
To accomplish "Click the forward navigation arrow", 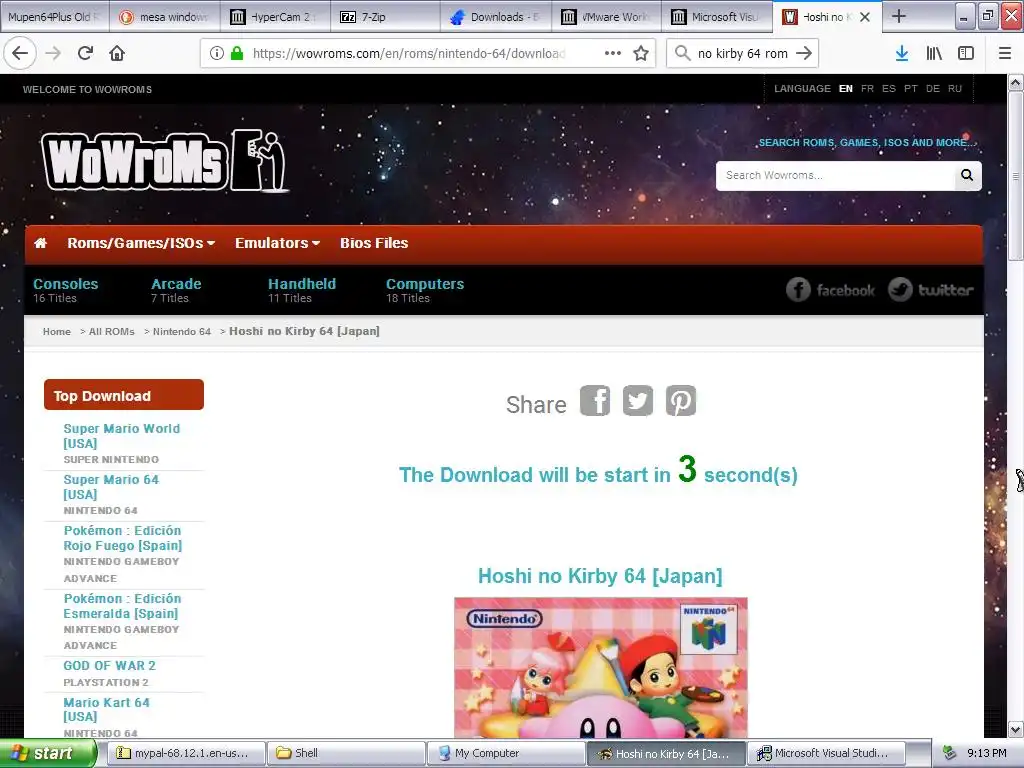I will 53,54.
